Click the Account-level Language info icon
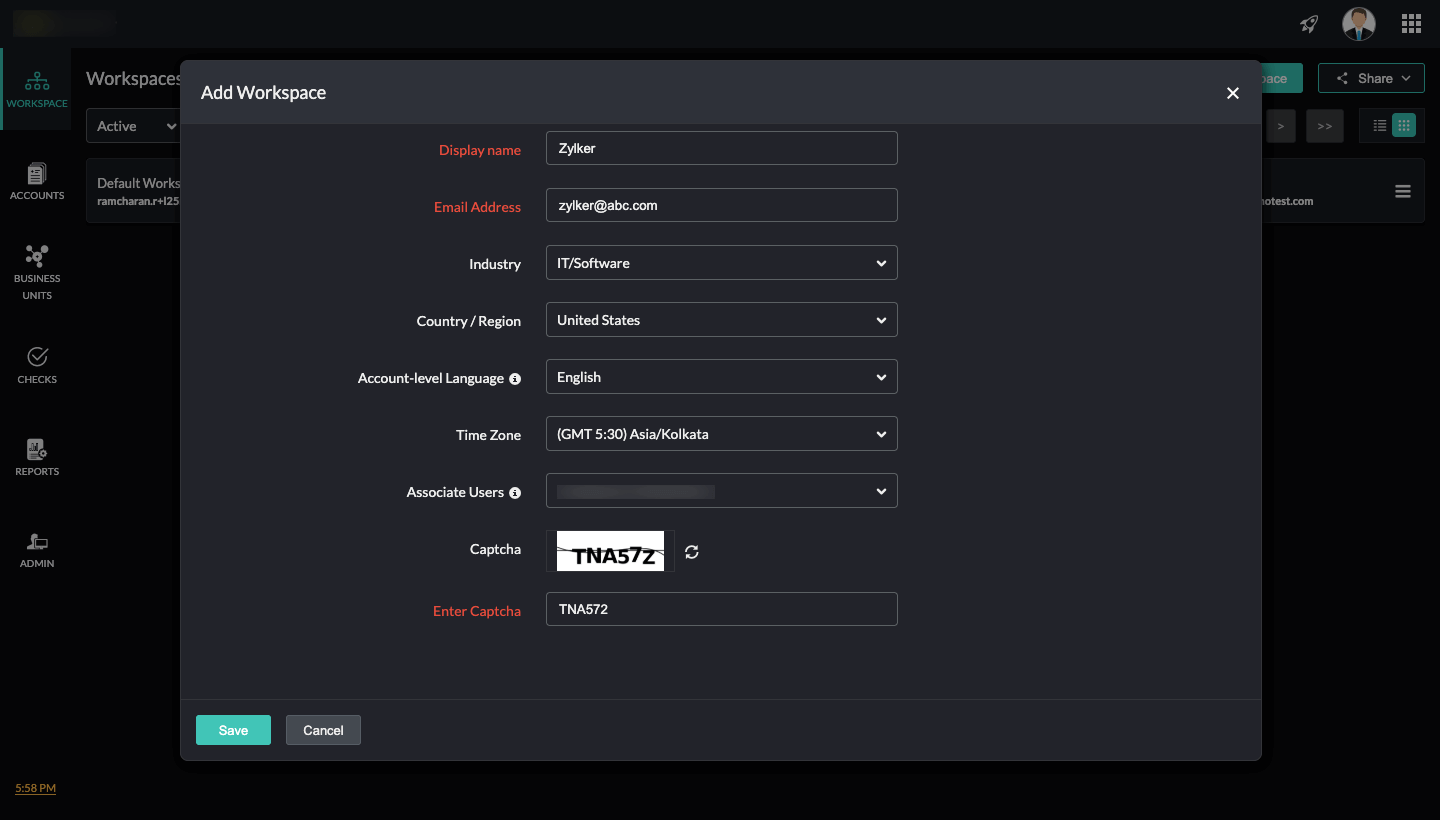Screen dimensions: 1440x820 [515, 378]
